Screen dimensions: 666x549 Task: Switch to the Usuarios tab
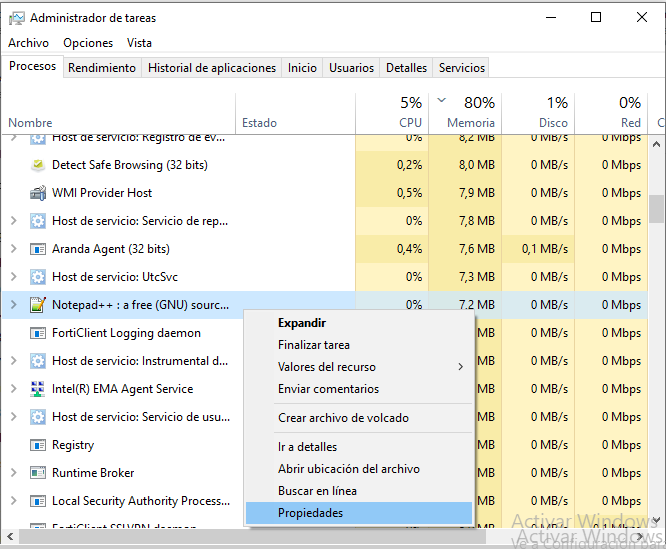point(351,68)
